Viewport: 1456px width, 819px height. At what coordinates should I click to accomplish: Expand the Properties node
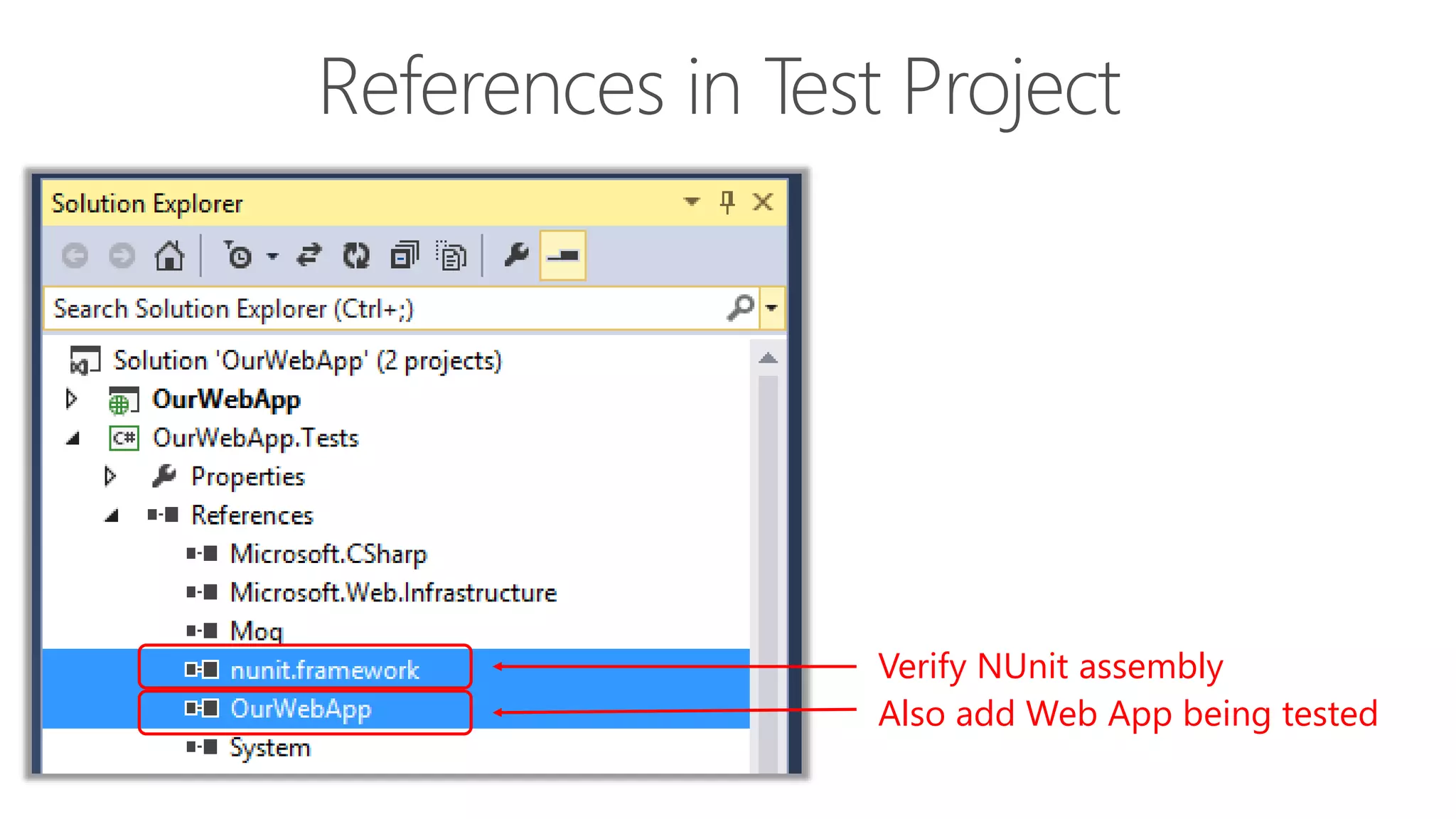pos(110,476)
